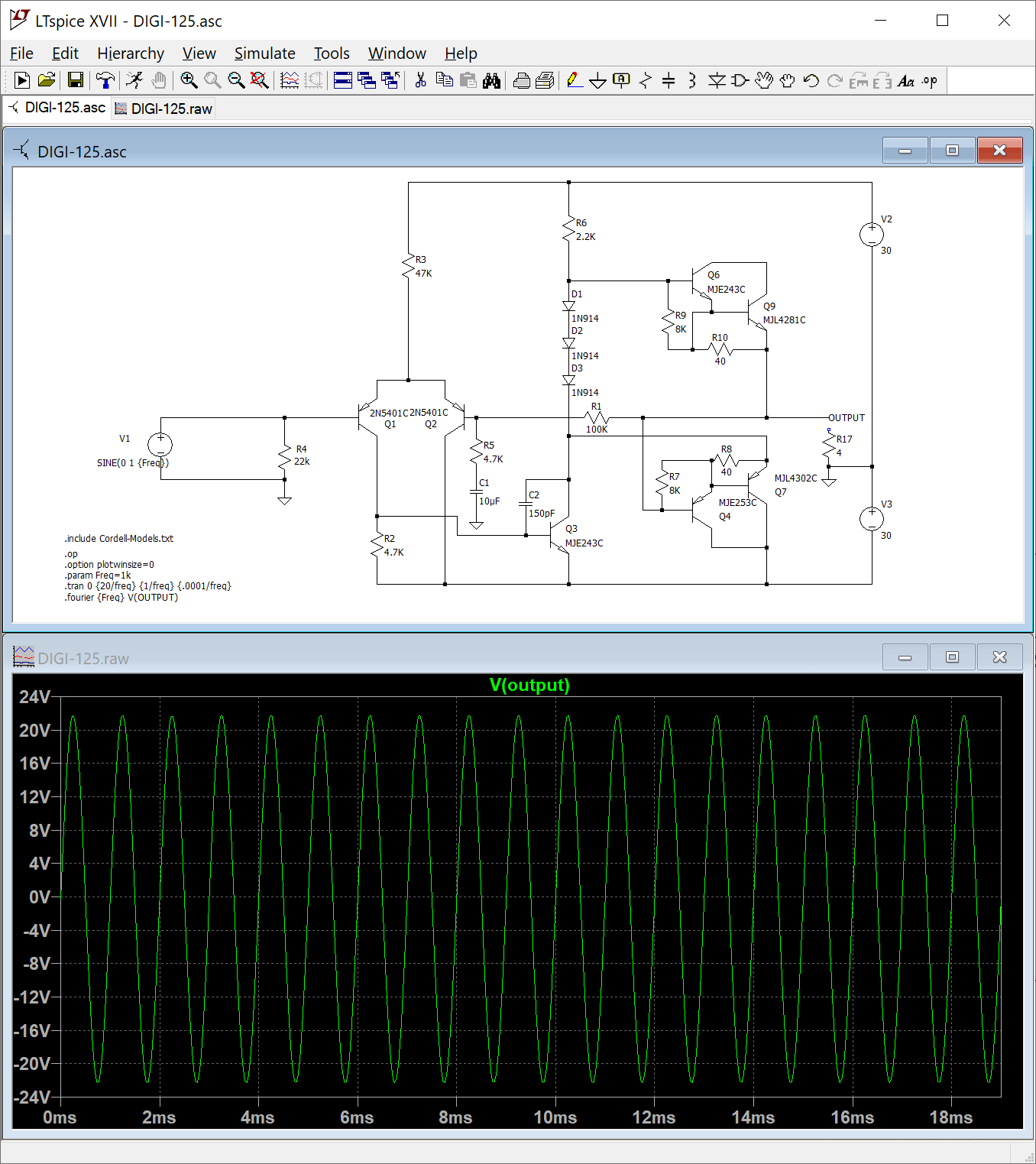Click the print setup icon
Screen dimensions: 1036x1164
point(545,80)
